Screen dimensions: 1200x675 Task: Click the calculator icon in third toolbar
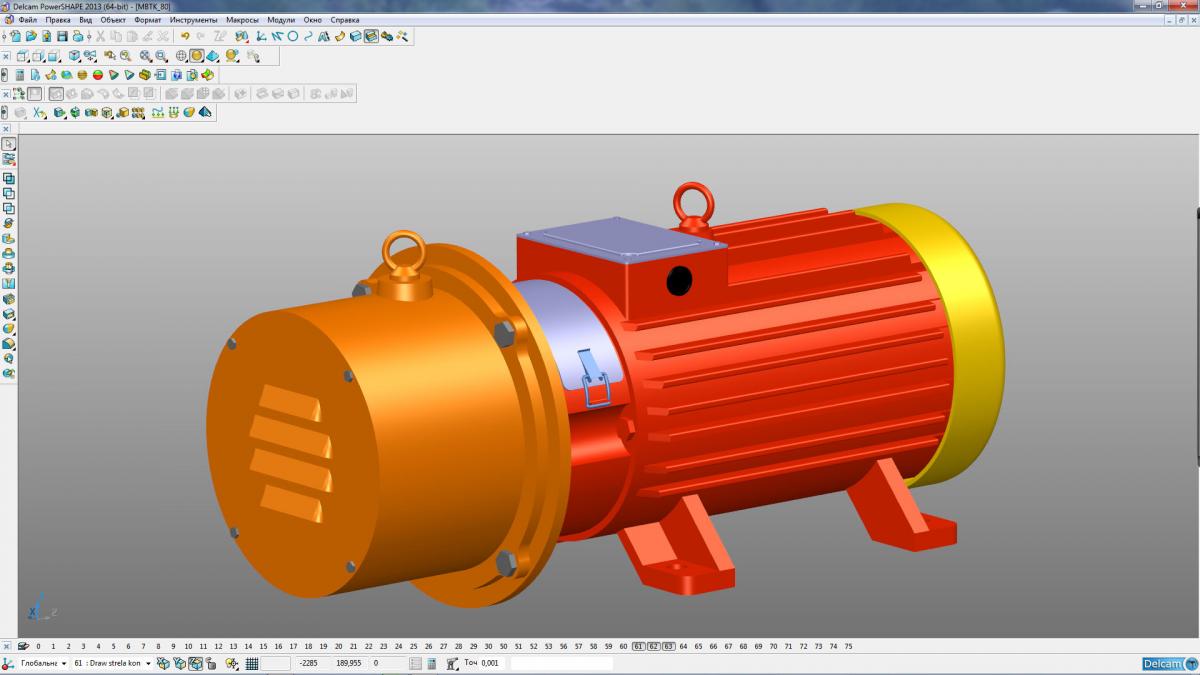coord(20,75)
